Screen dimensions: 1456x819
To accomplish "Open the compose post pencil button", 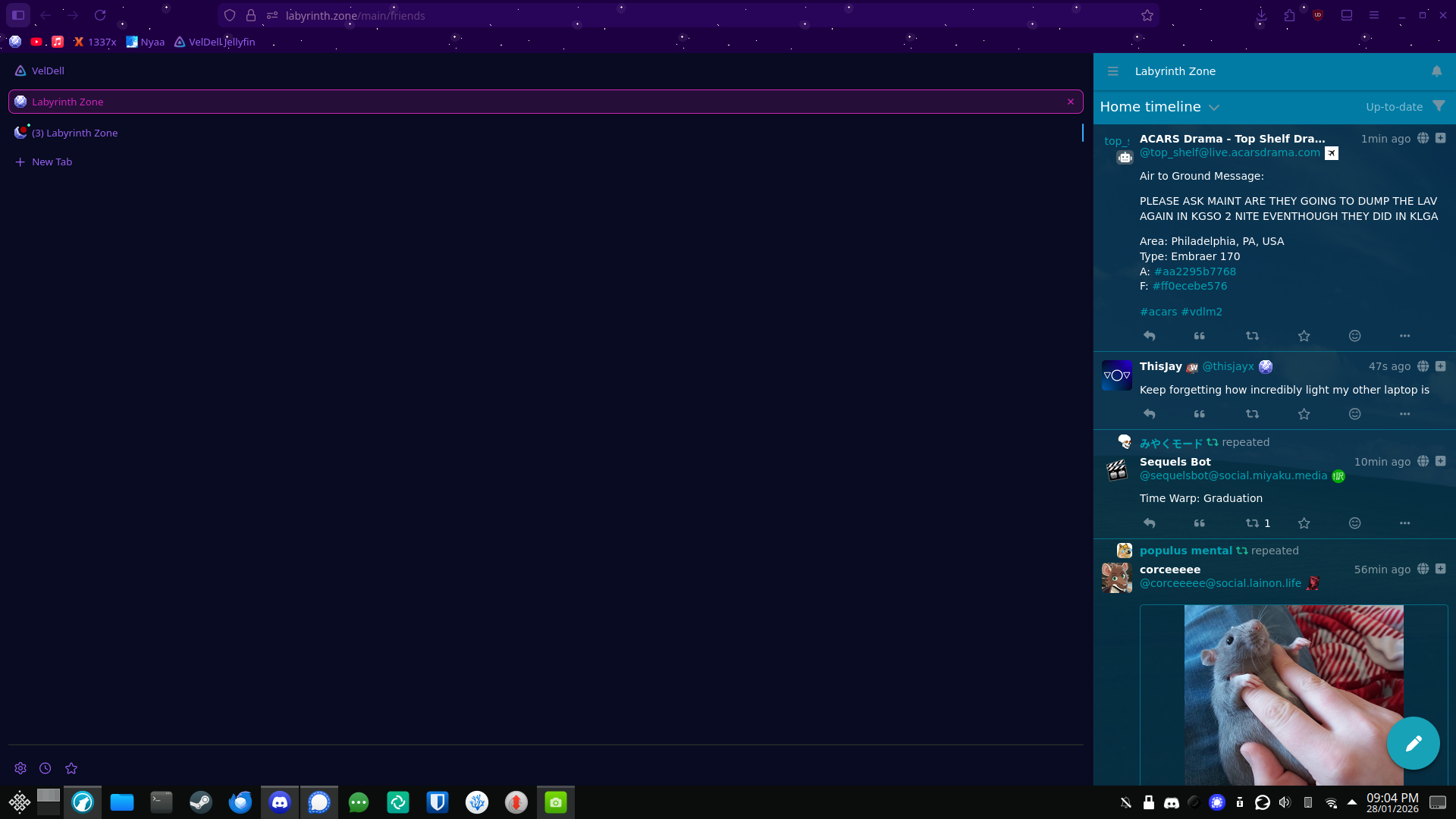I will tap(1413, 743).
